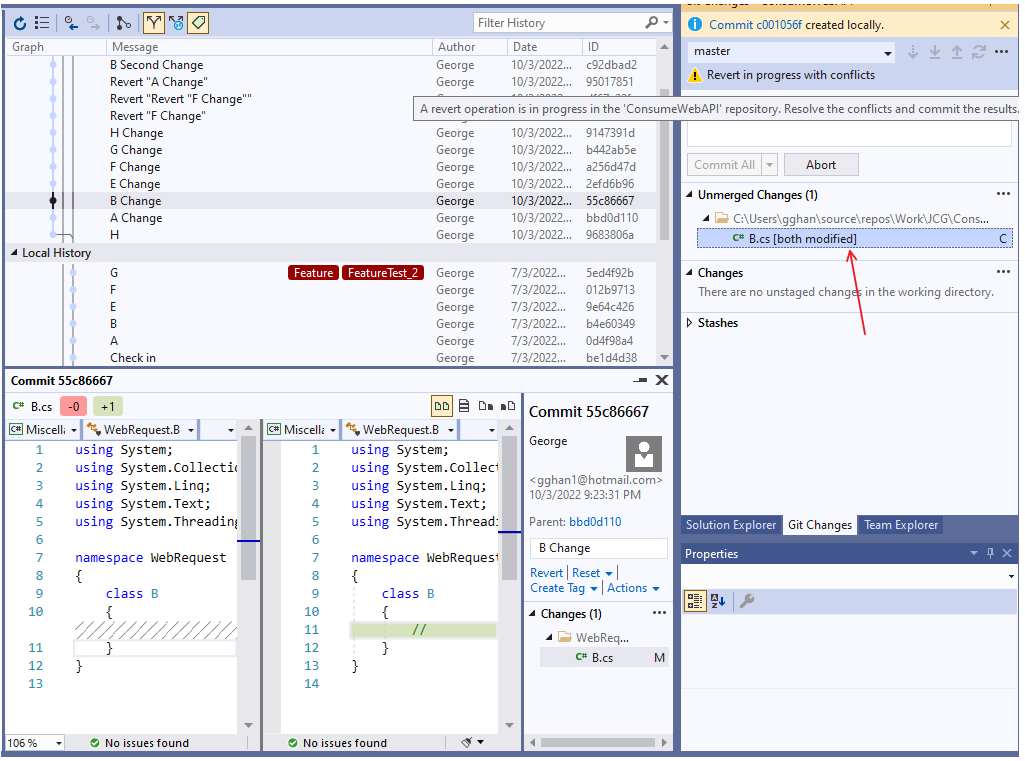Viewport: 1025px width, 761px height.
Task: Click the property pages wrench icon
Action: coord(746,601)
